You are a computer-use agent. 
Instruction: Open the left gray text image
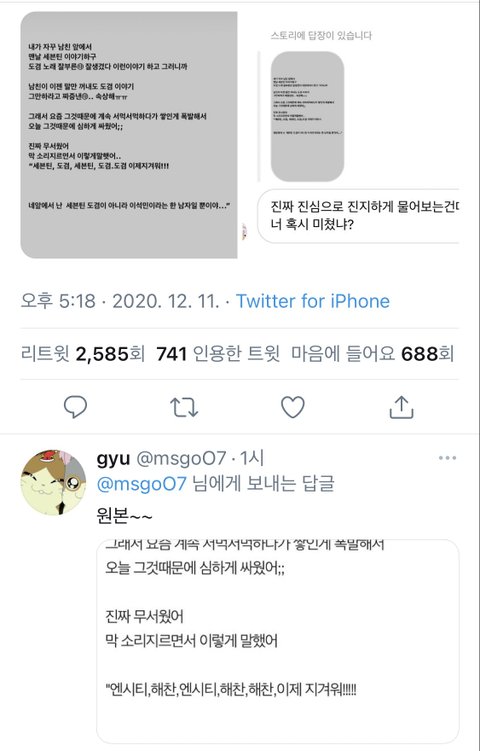pos(129,135)
